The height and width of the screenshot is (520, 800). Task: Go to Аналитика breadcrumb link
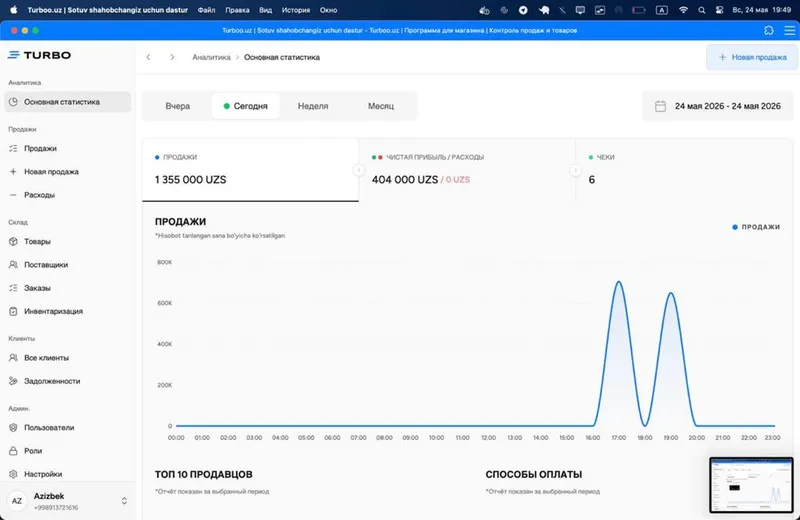tap(211, 57)
